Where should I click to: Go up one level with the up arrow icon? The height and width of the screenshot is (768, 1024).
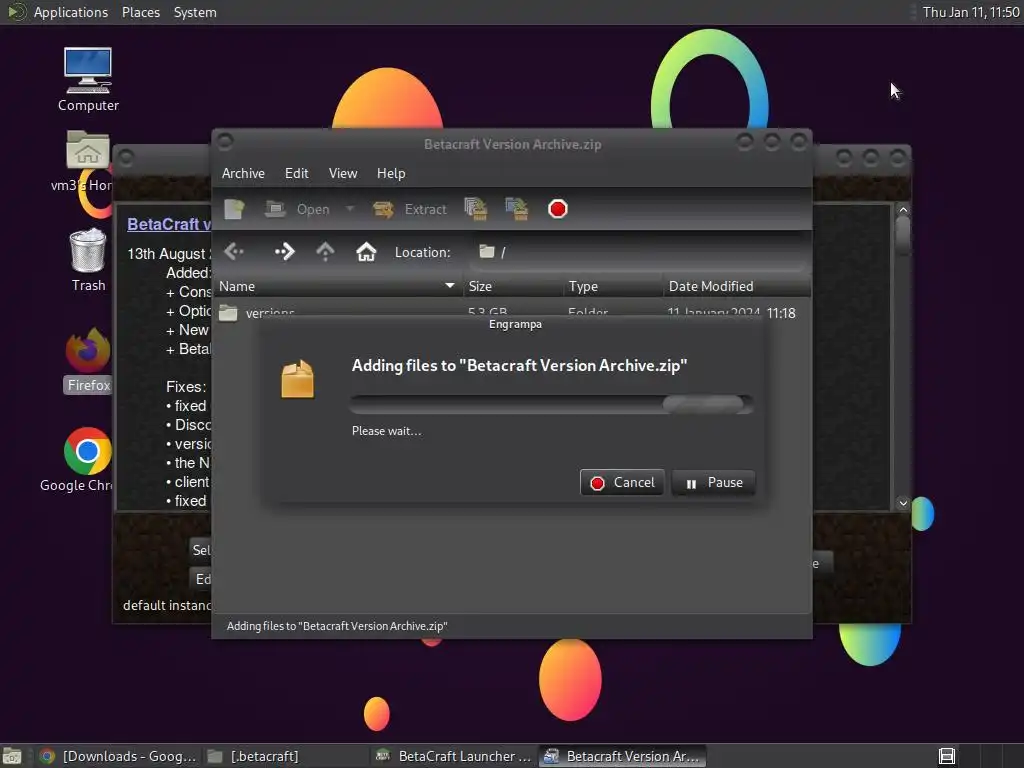tap(325, 251)
